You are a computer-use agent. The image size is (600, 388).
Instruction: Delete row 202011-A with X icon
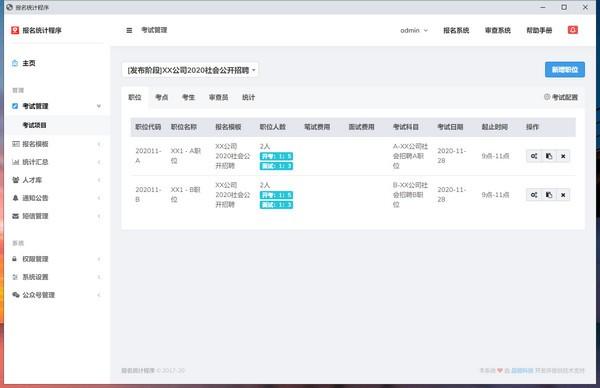click(563, 156)
